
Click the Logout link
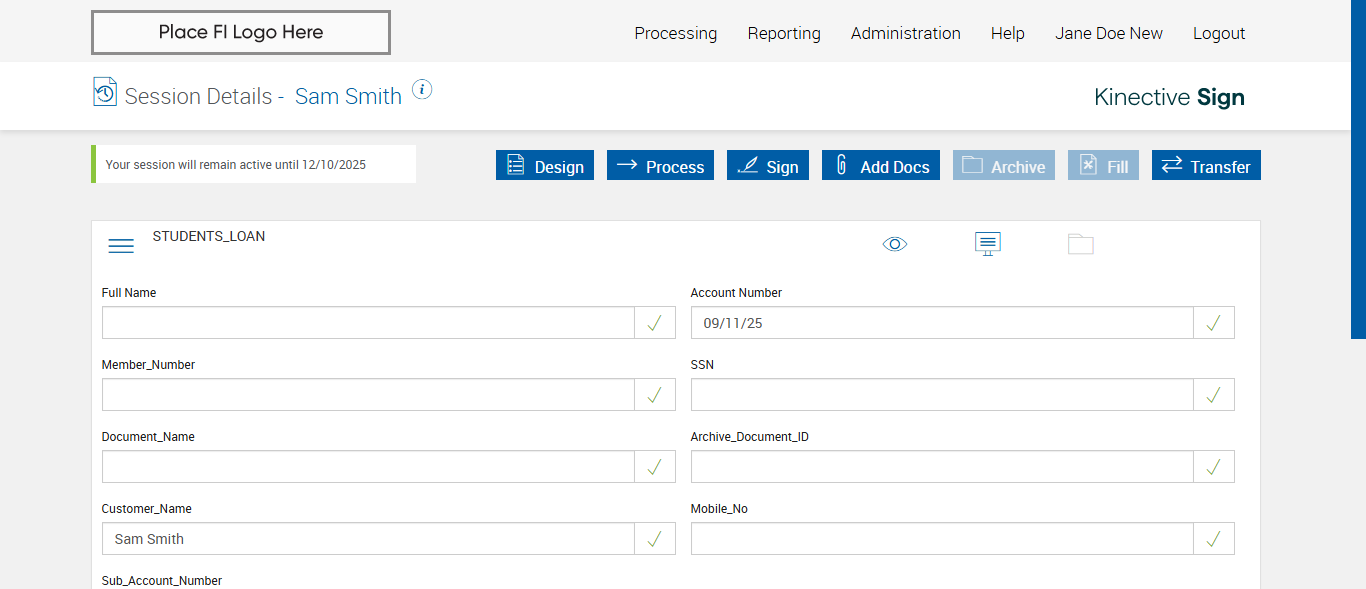pos(1219,33)
